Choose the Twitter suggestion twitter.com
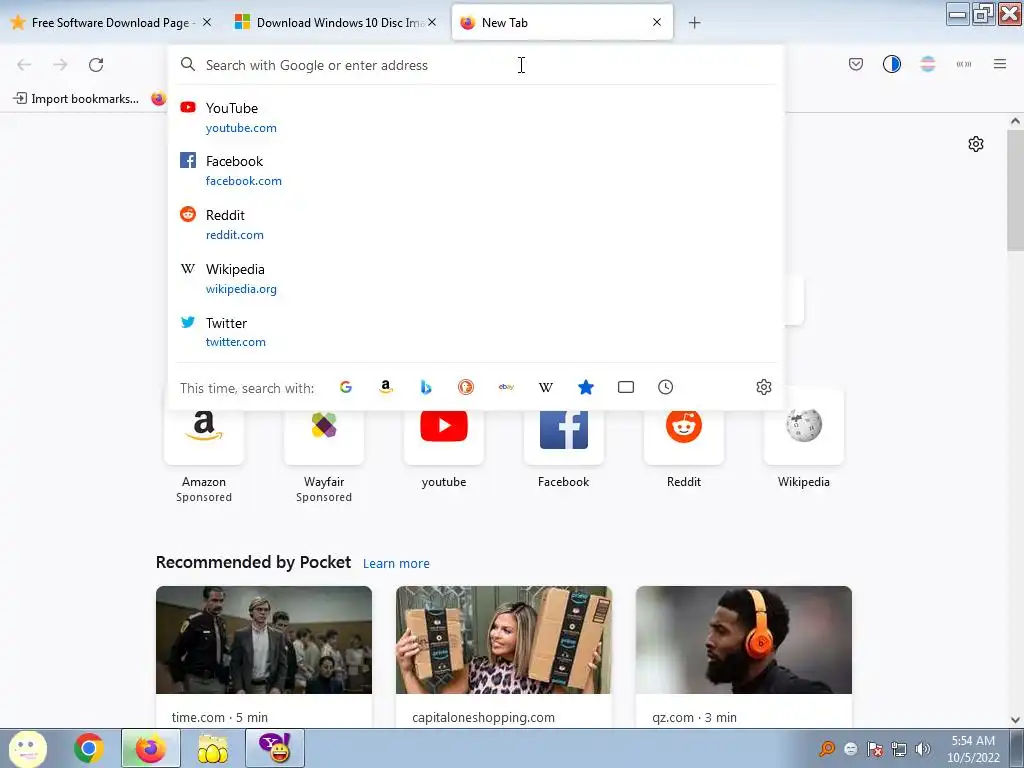1024x768 pixels. (x=475, y=332)
